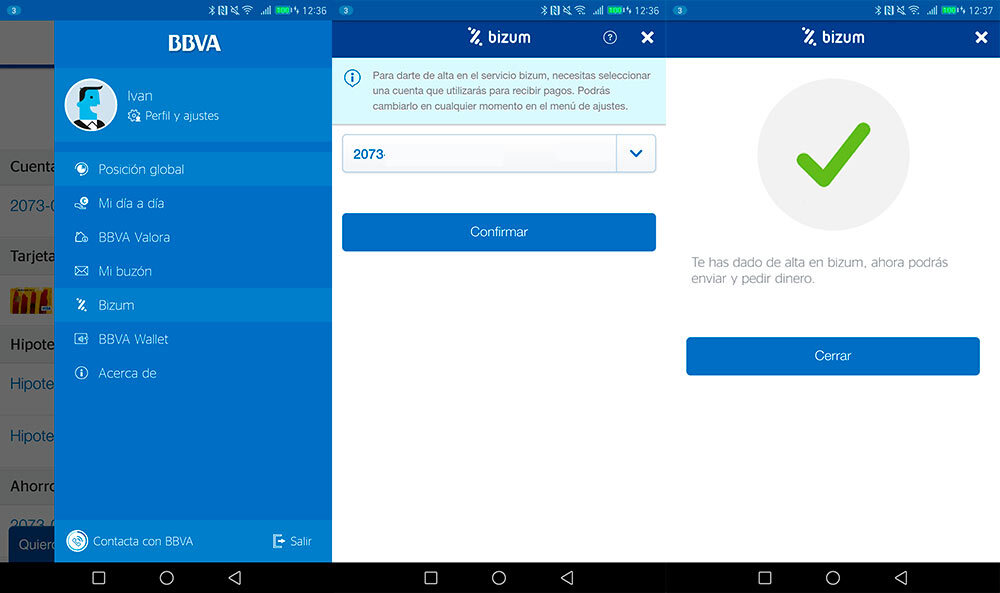Close the Bizum account selection screen

(647, 37)
